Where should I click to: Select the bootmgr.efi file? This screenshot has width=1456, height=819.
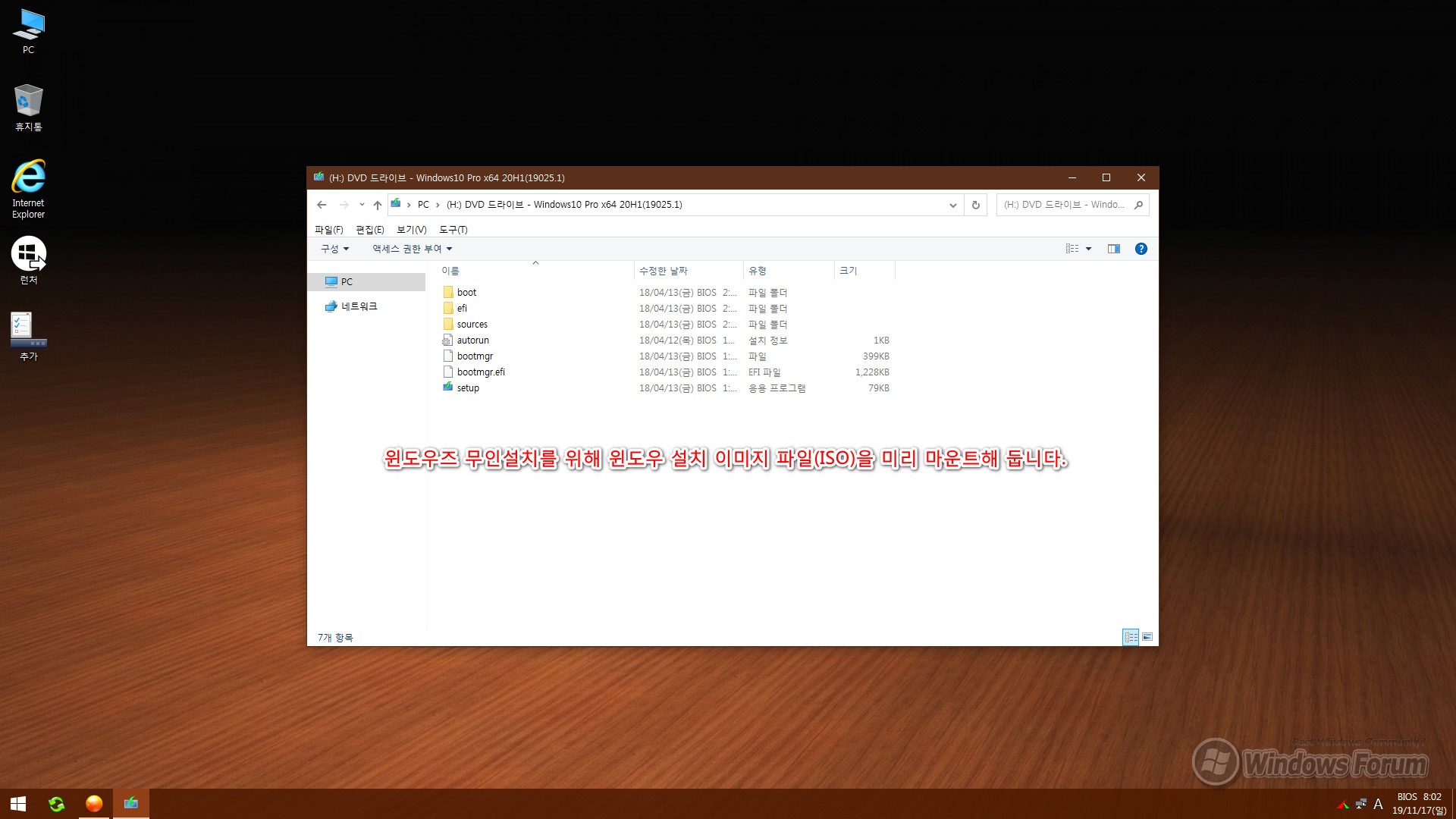coord(481,372)
